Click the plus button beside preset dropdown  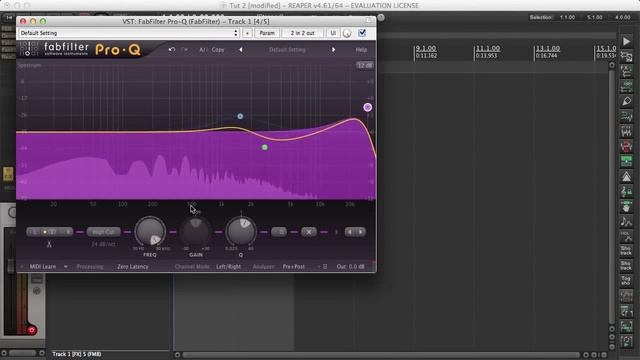tap(247, 33)
